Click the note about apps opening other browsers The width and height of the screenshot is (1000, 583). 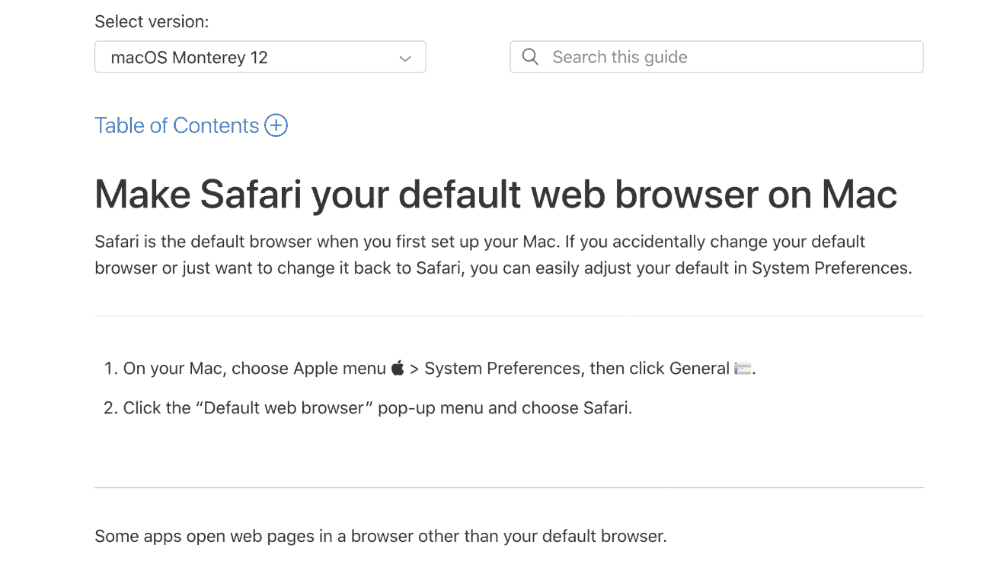(380, 536)
